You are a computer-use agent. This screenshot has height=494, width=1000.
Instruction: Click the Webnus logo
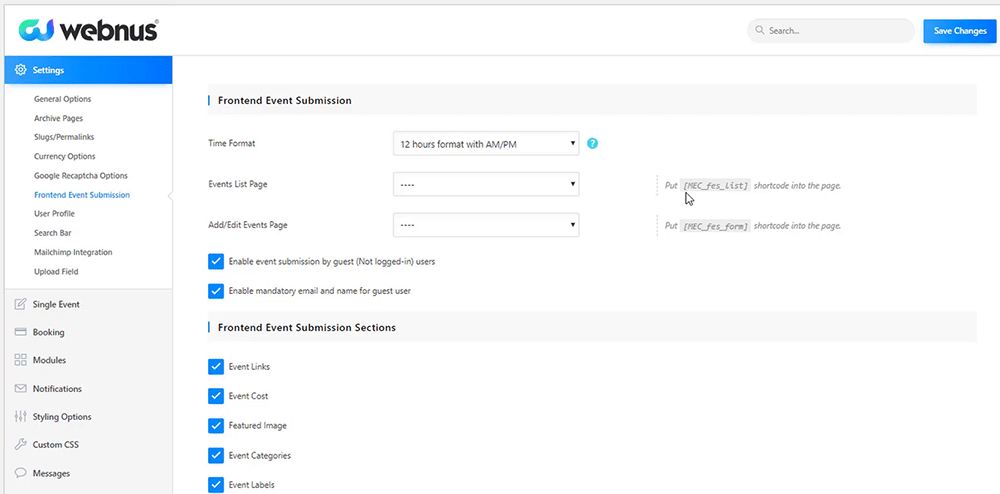88,30
